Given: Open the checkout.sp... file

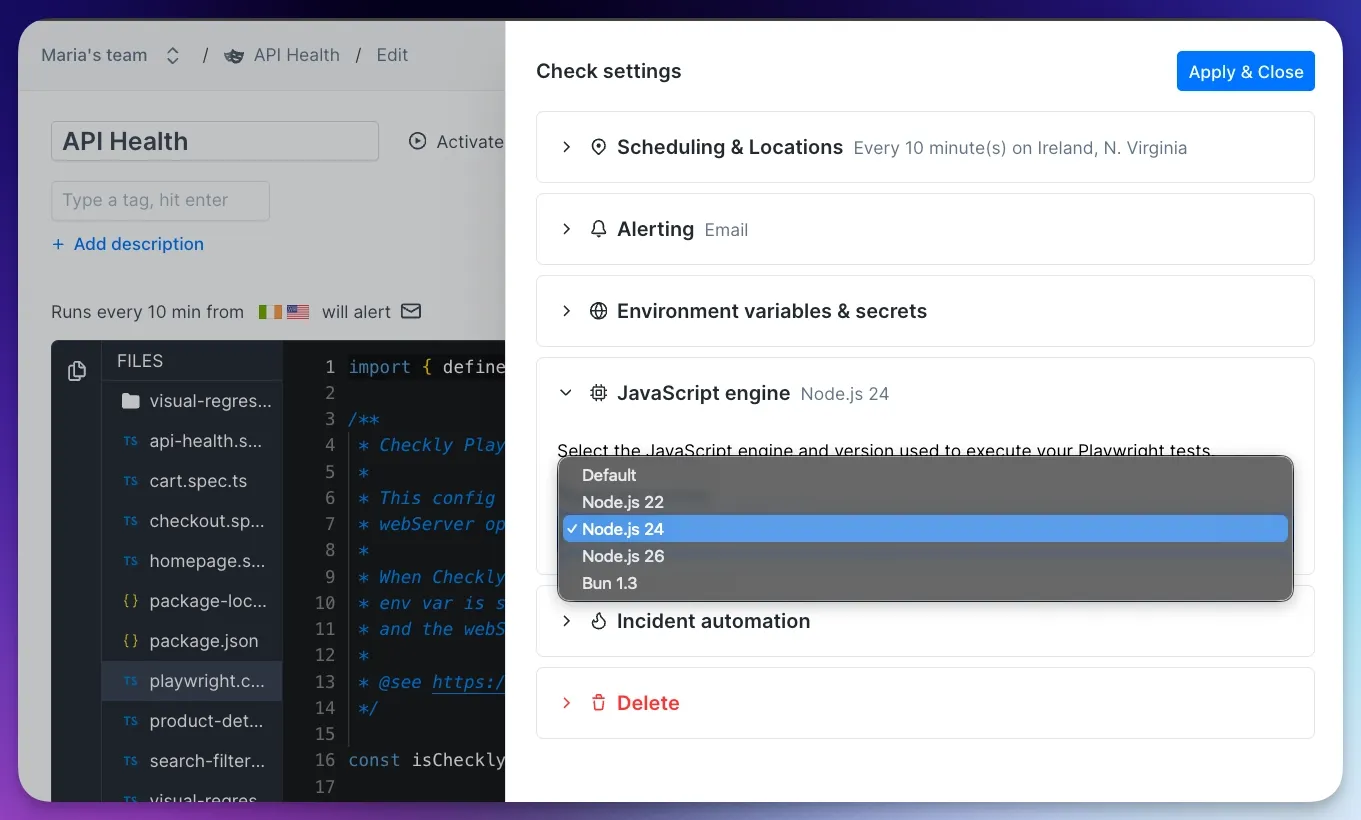Looking at the screenshot, I should (x=192, y=521).
